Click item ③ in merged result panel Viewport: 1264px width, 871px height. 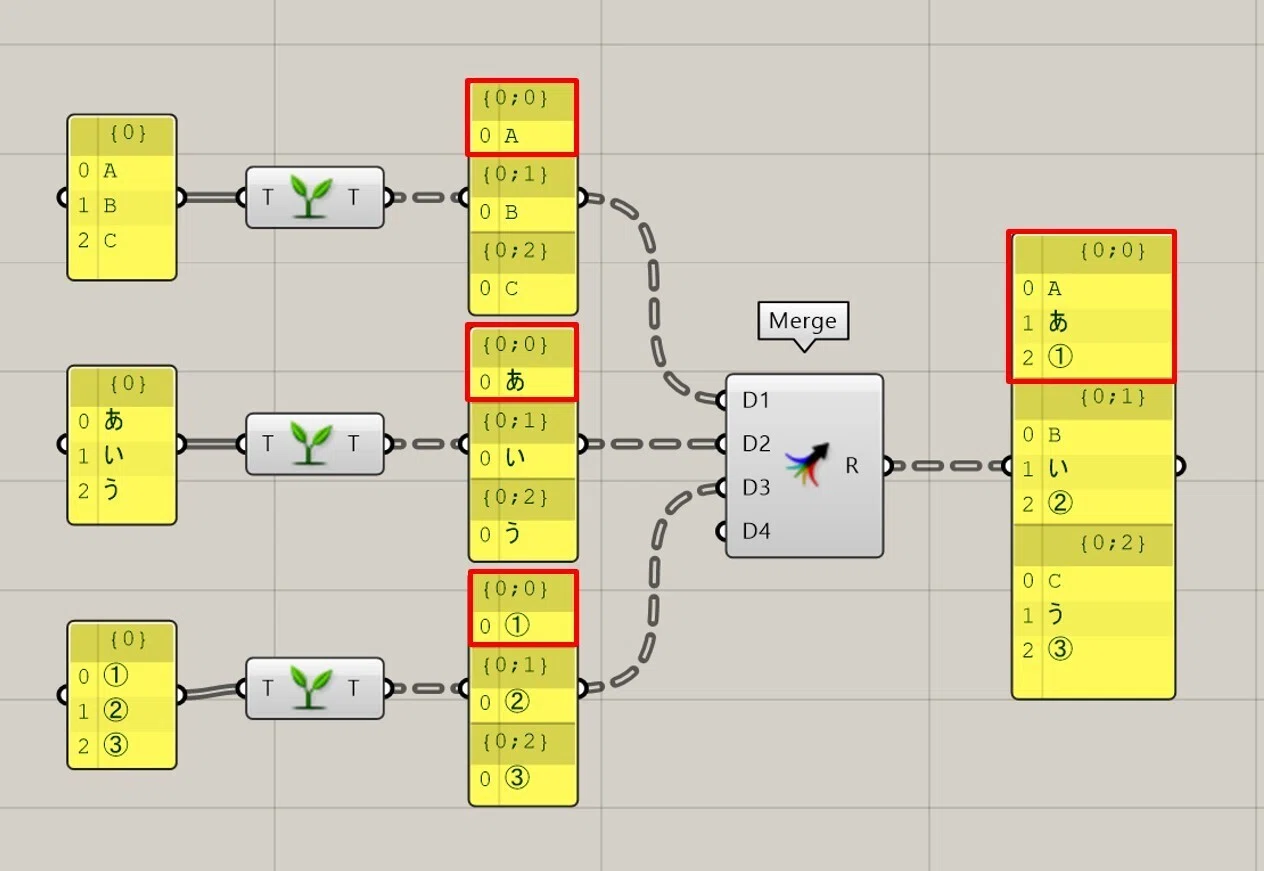pyautogui.click(x=1059, y=650)
